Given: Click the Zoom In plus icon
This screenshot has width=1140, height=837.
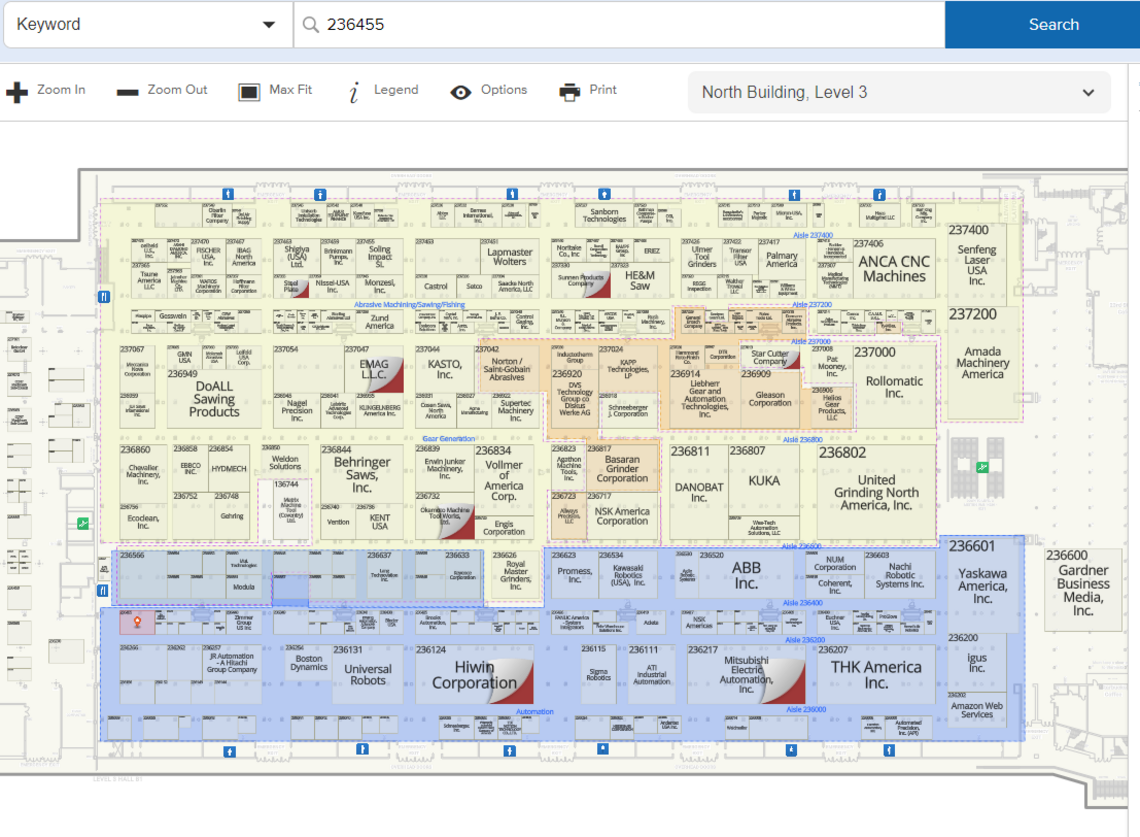Looking at the screenshot, I should coord(17,92).
